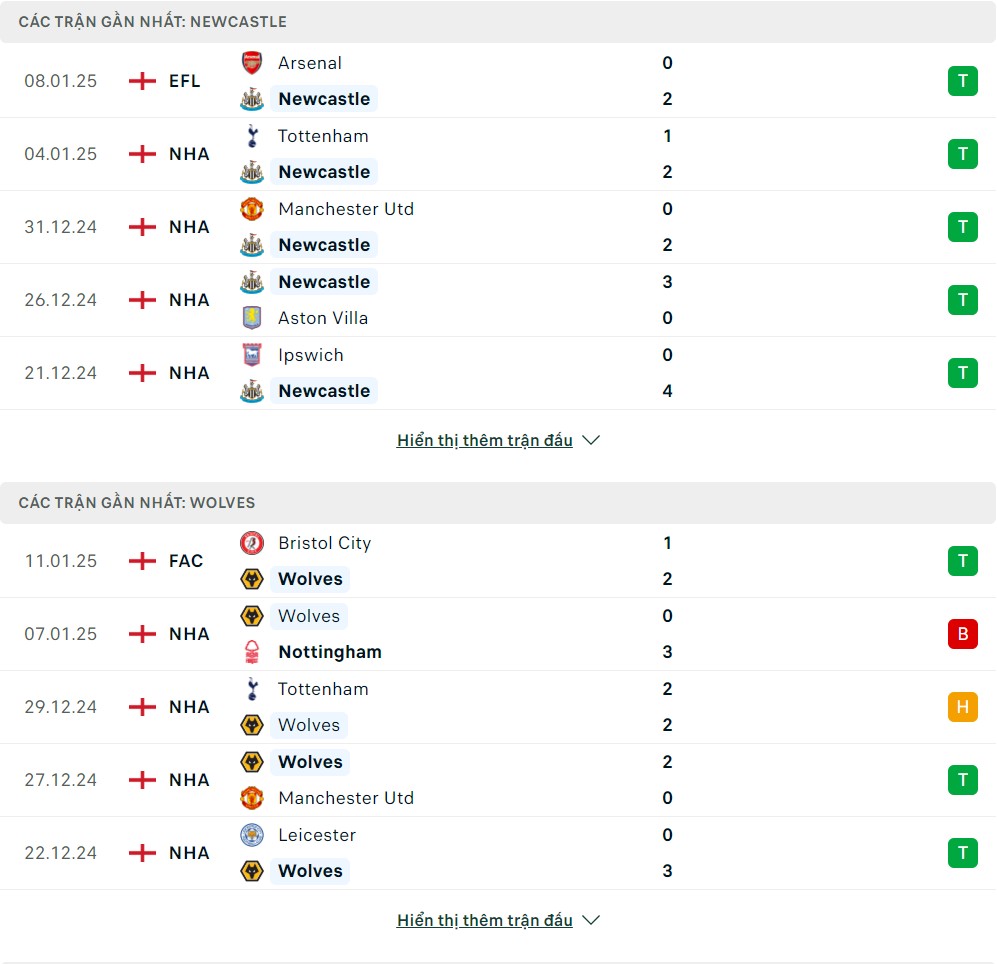Expand more Newcastle matches chevron

(591, 440)
